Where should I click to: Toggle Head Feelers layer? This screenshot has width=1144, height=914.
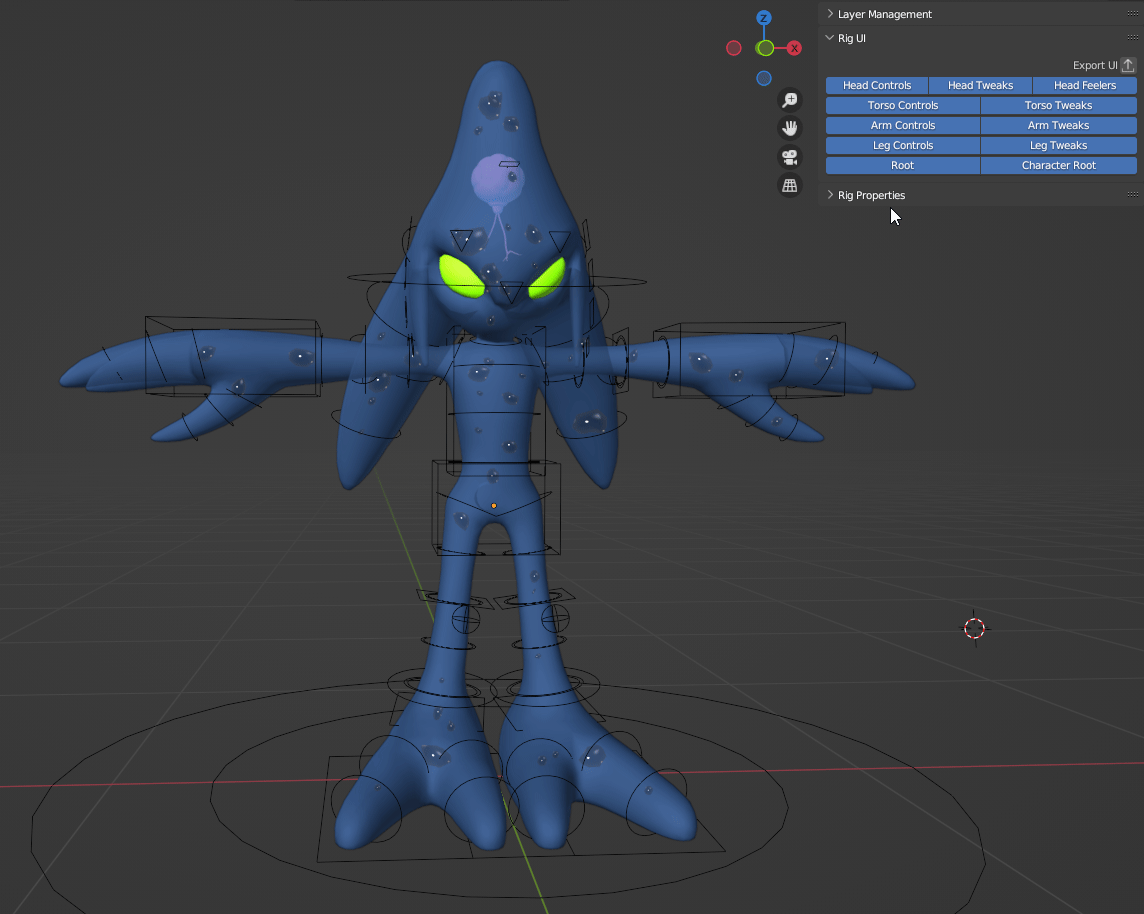(x=1085, y=85)
